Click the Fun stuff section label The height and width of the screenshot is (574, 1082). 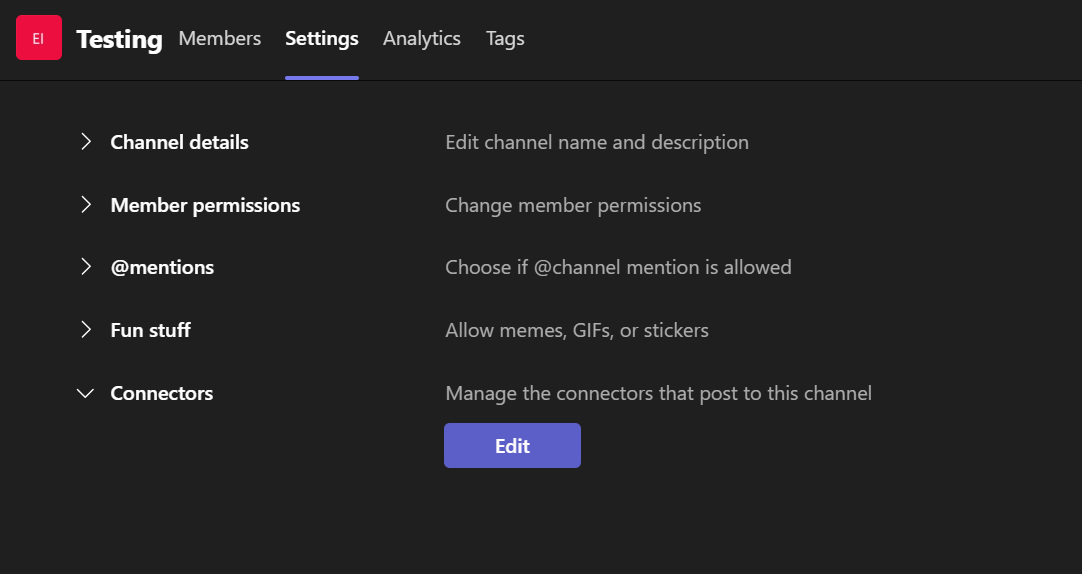click(x=150, y=330)
